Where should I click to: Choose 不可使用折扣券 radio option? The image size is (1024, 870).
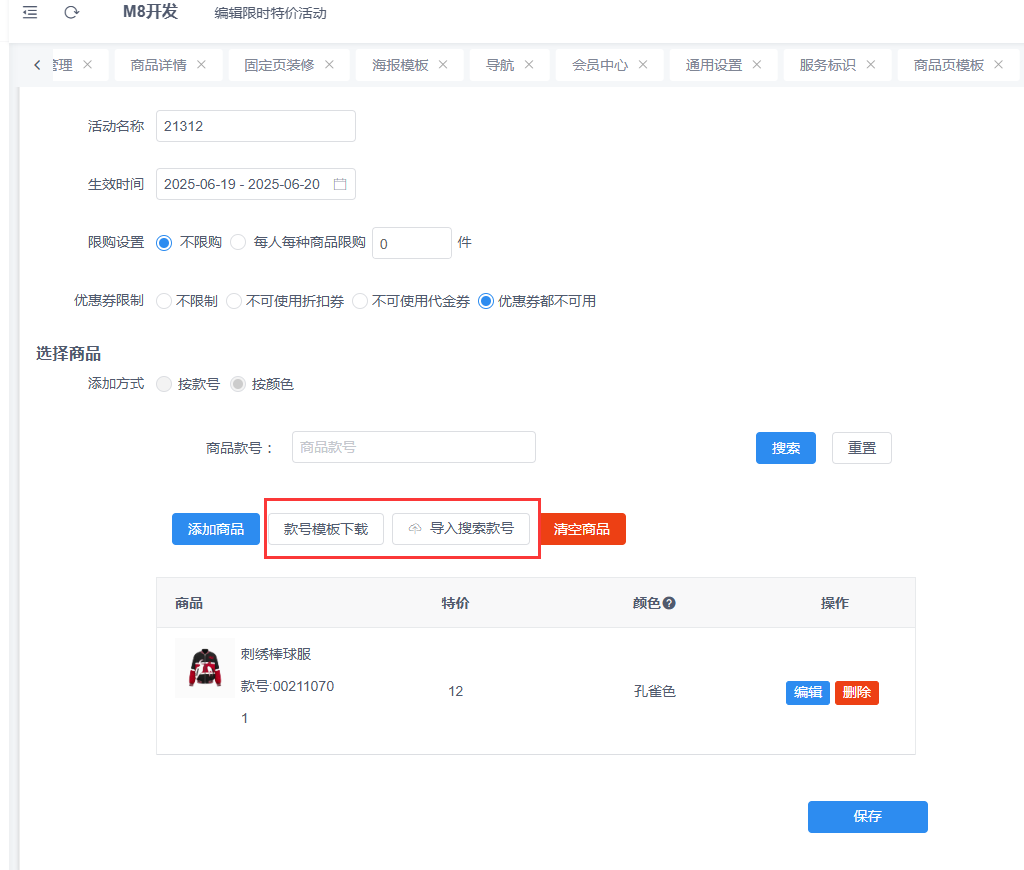234,301
